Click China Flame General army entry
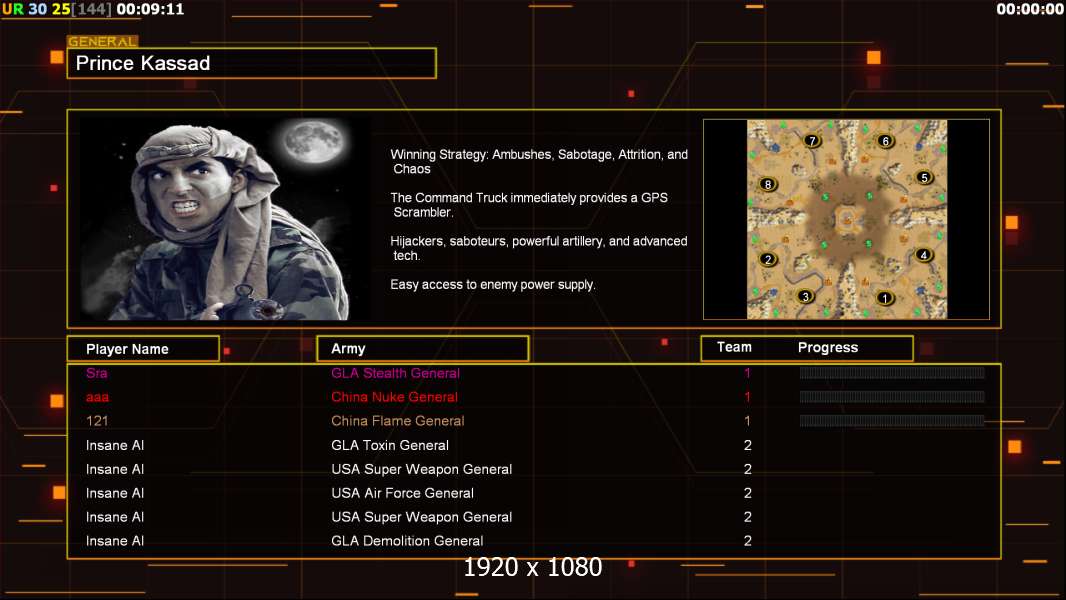The image size is (1066, 600). (398, 421)
